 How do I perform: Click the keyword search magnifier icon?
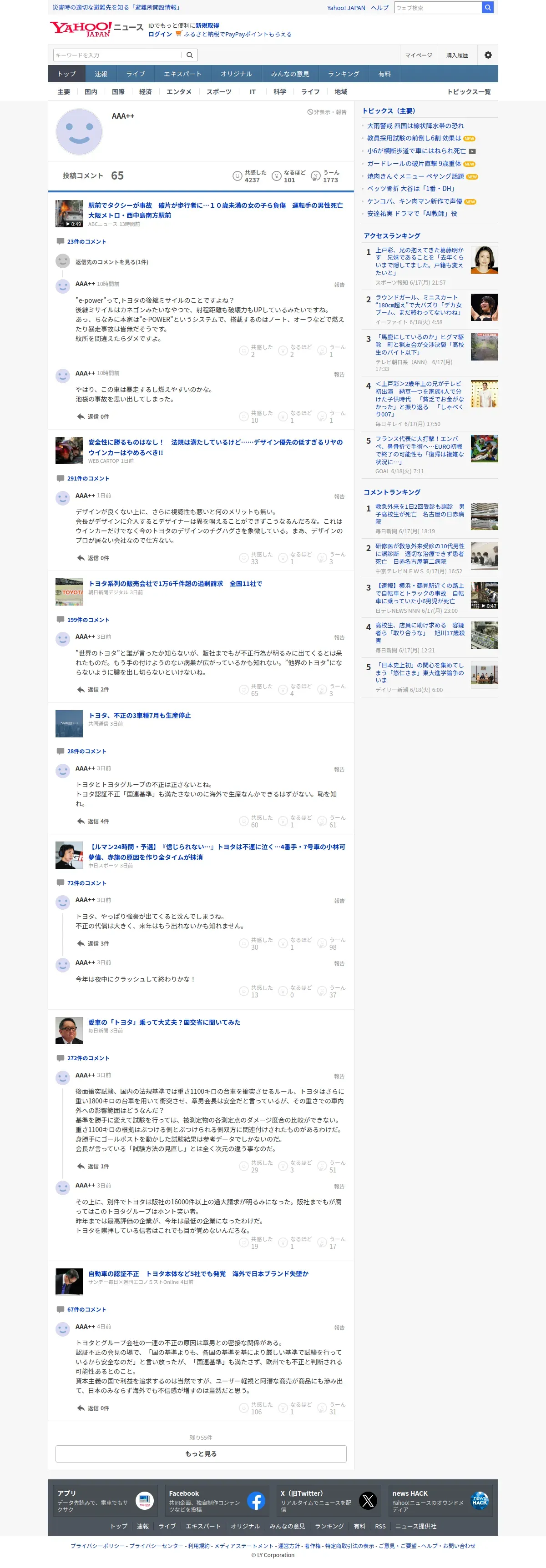(190, 55)
